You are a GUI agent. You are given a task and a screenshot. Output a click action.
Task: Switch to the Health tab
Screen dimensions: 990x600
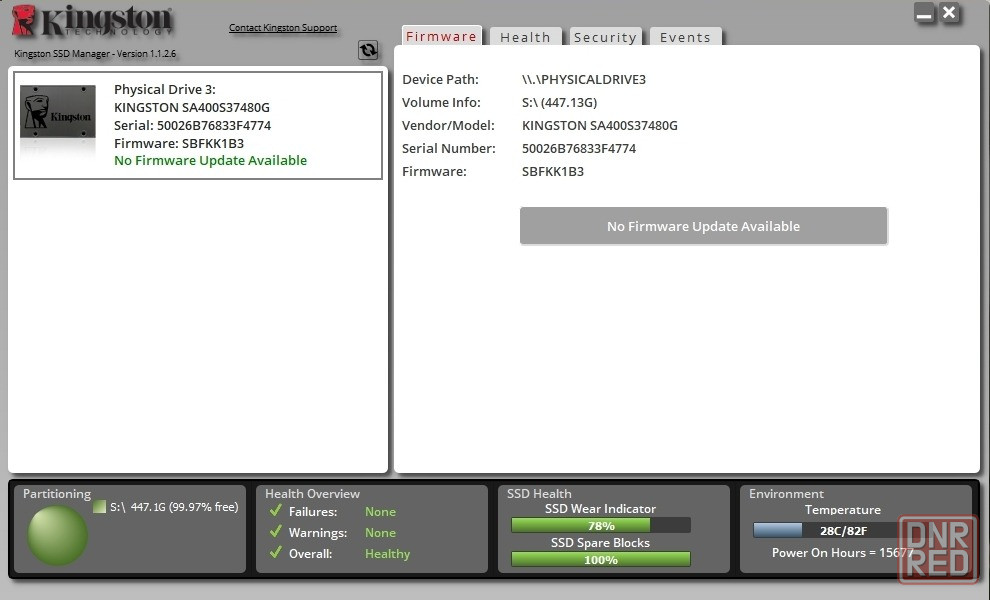[525, 37]
